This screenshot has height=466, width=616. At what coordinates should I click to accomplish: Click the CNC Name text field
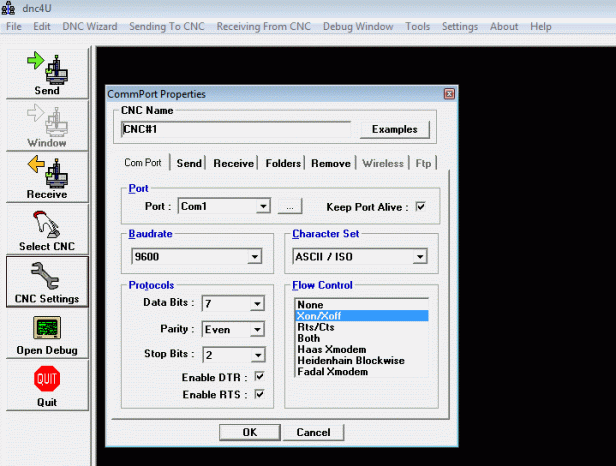[x=235, y=129]
